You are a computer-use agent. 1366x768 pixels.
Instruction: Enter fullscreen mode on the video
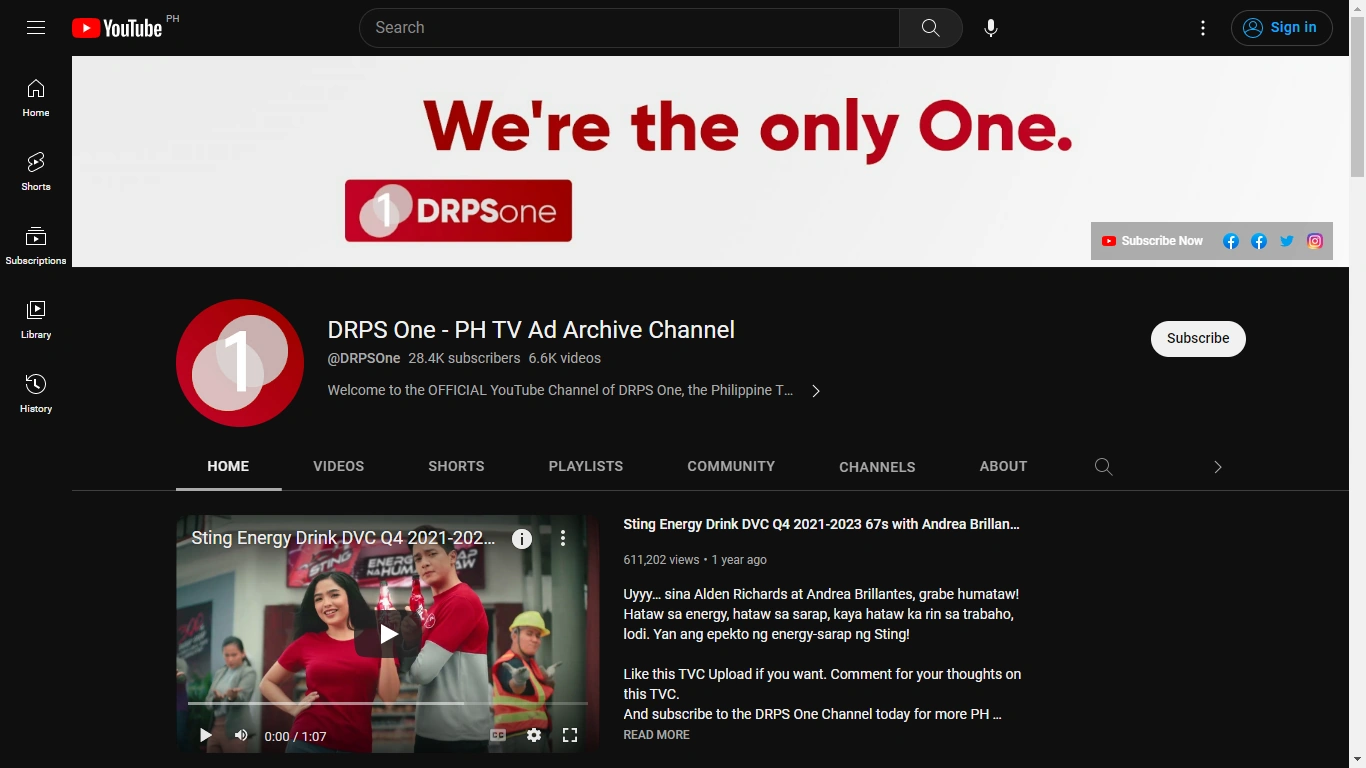pyautogui.click(x=570, y=736)
